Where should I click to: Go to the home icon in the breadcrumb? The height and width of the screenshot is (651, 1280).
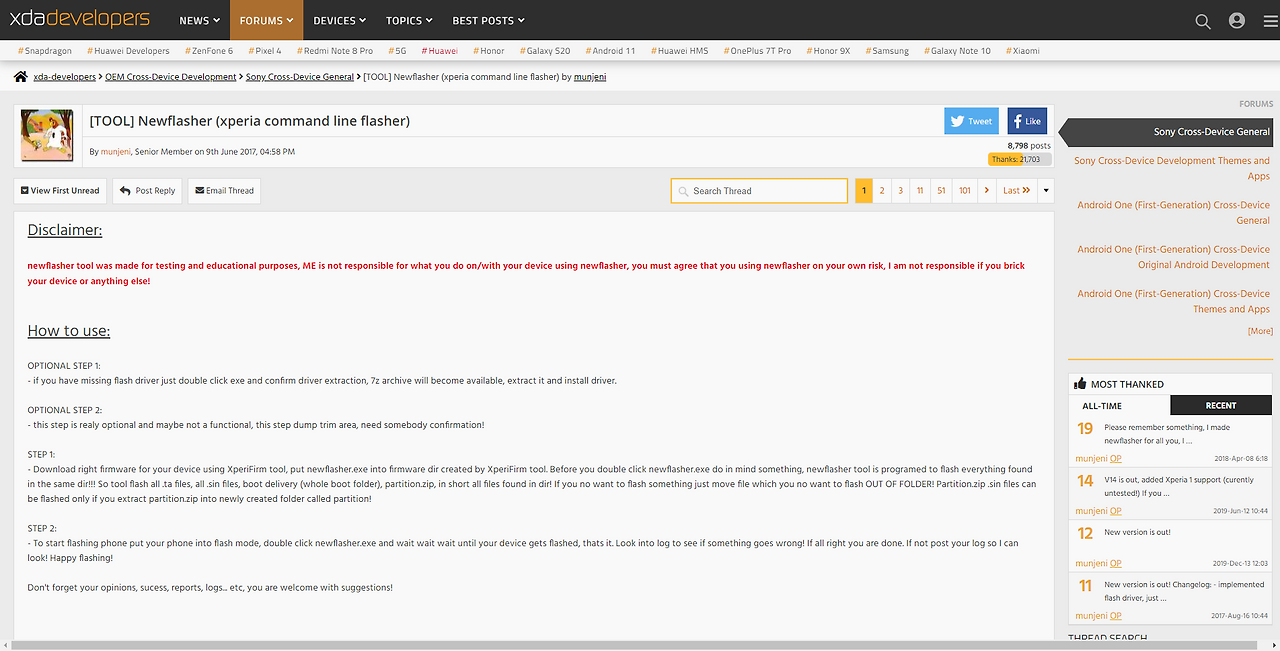pyautogui.click(x=20, y=77)
